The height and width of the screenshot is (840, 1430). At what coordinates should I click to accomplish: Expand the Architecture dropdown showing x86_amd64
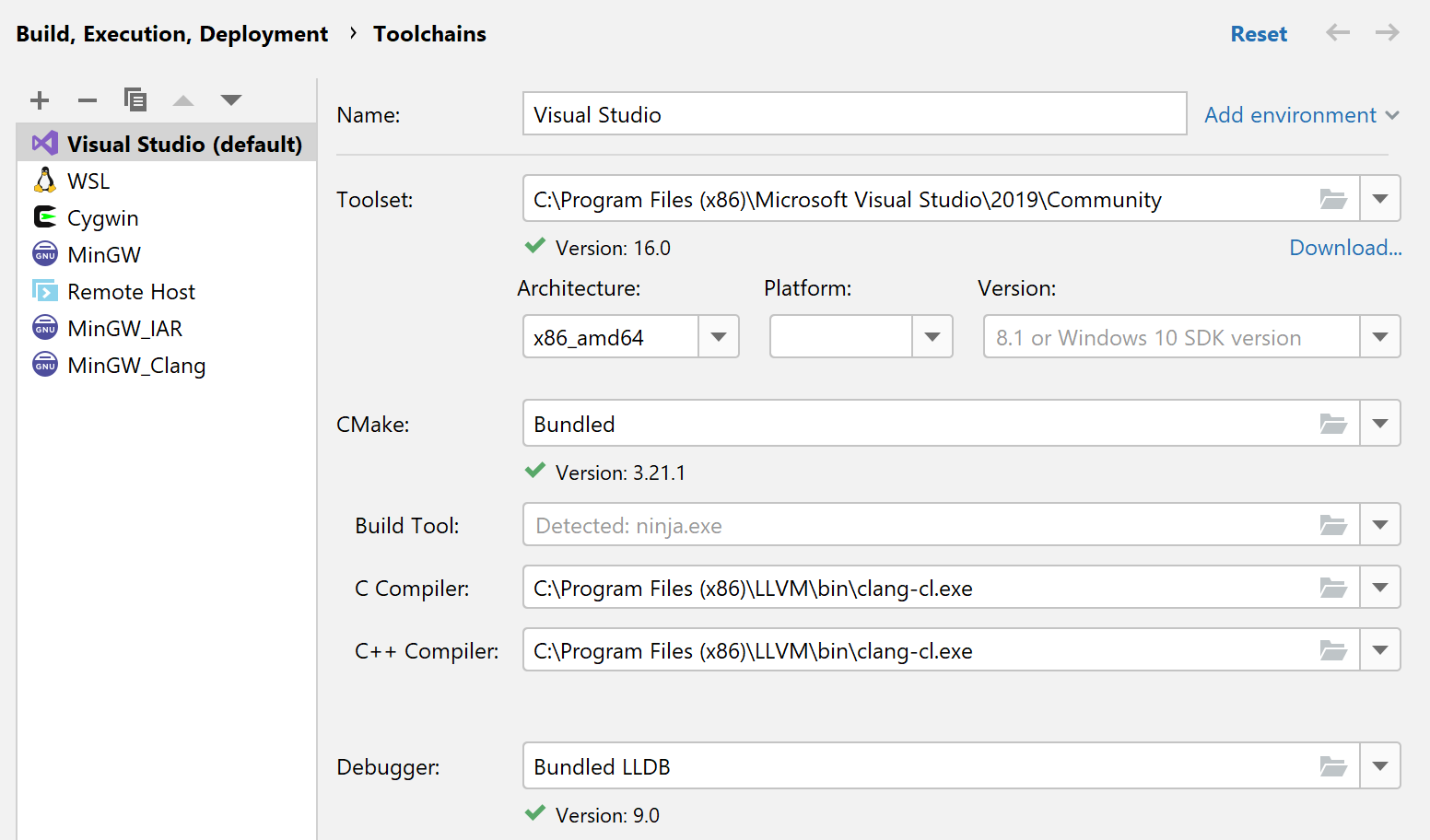click(718, 336)
